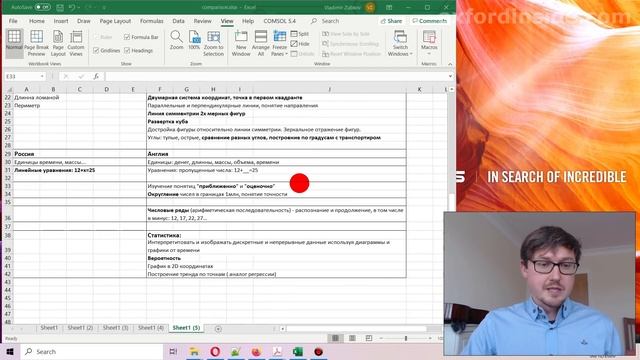640x360 pixels.
Task: Switch to Page Layout view
Action: pos(58,43)
